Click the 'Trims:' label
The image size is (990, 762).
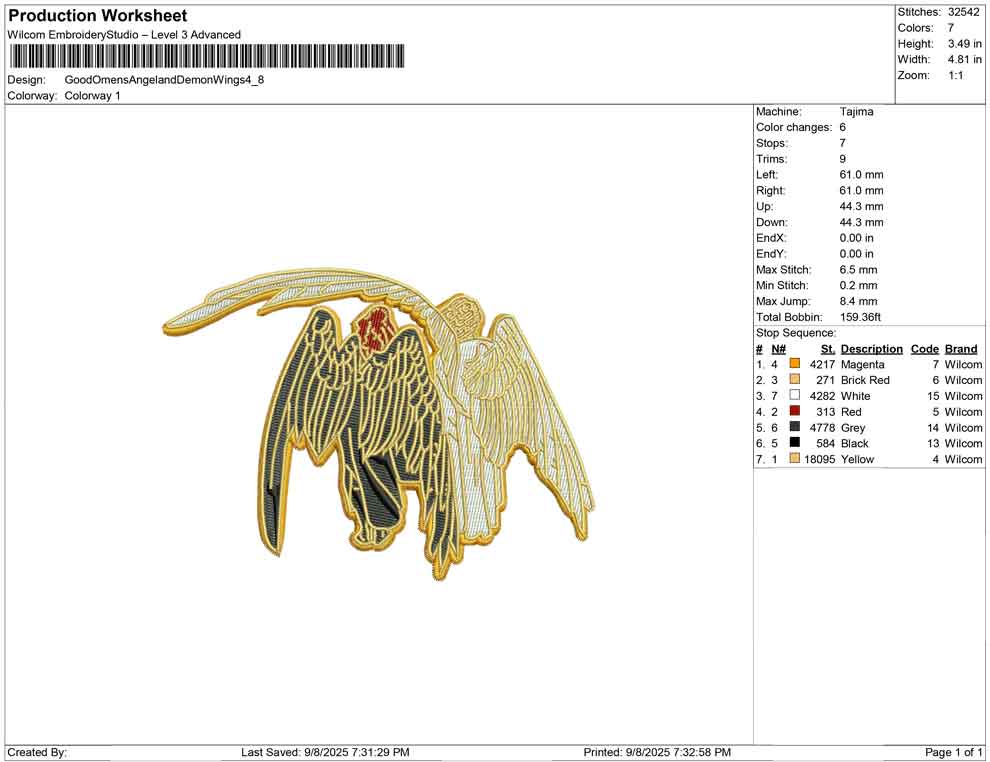tap(772, 158)
